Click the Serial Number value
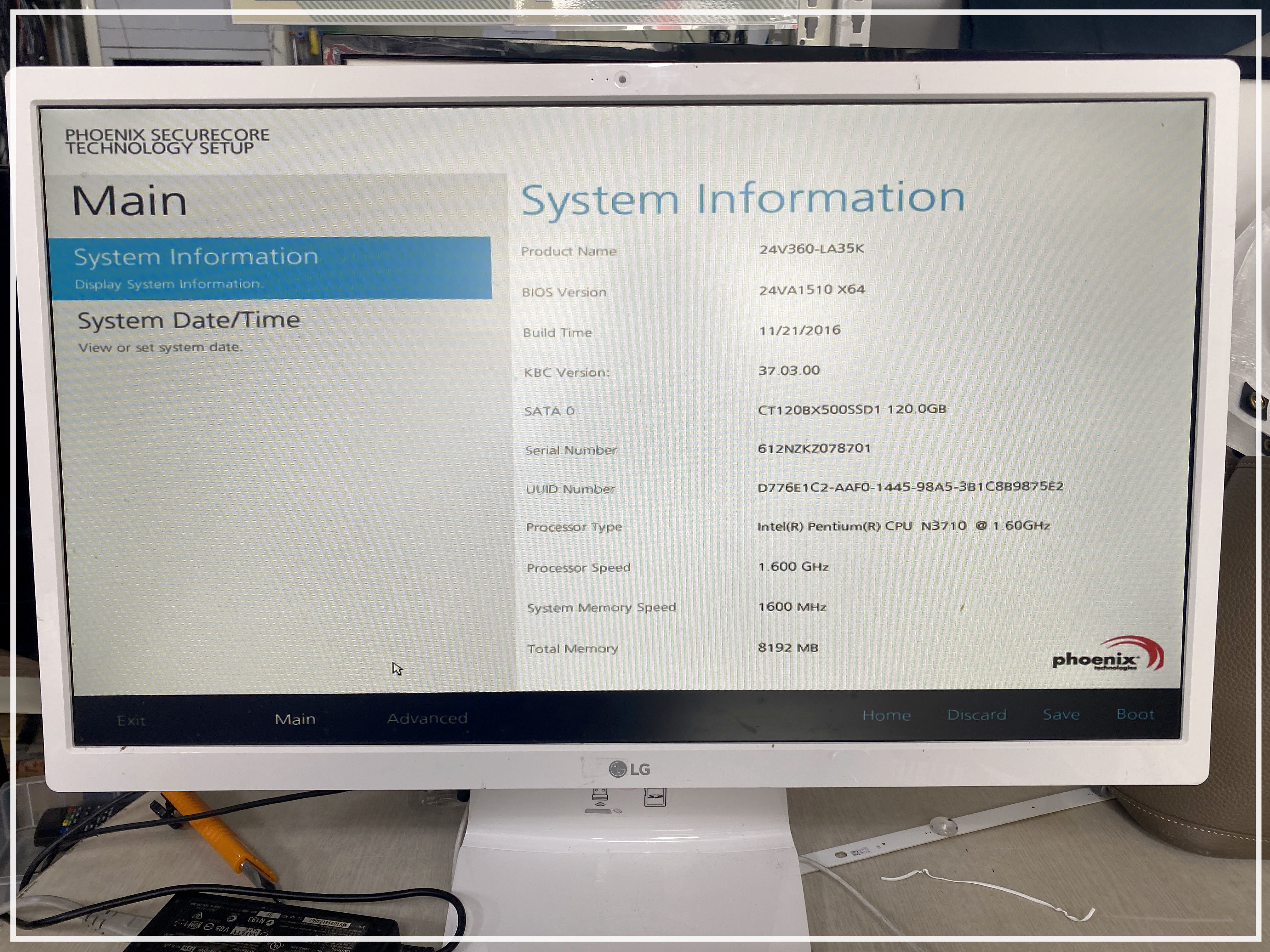This screenshot has width=1270, height=952. pyautogui.click(x=814, y=449)
